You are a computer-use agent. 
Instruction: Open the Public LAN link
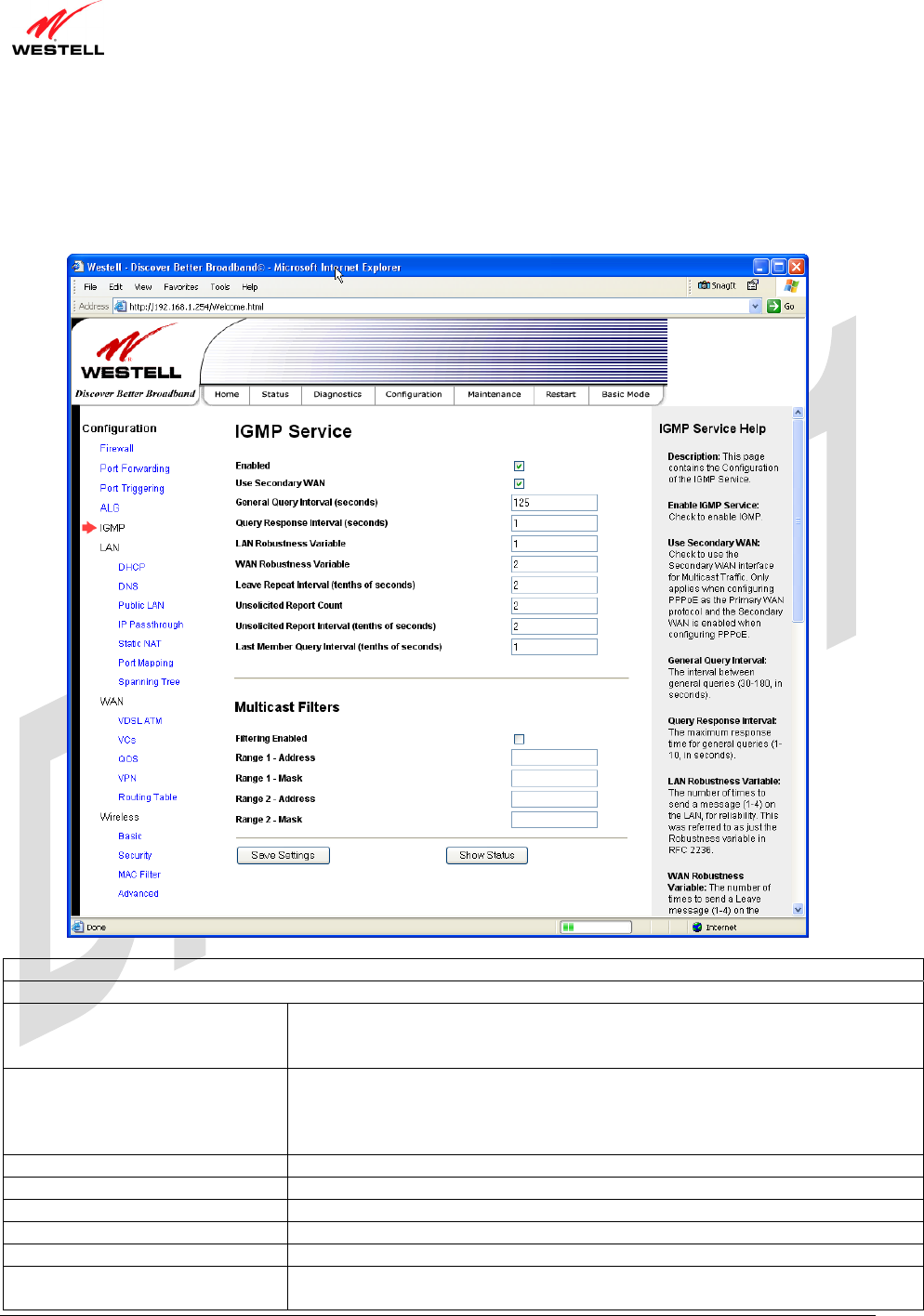click(x=141, y=605)
